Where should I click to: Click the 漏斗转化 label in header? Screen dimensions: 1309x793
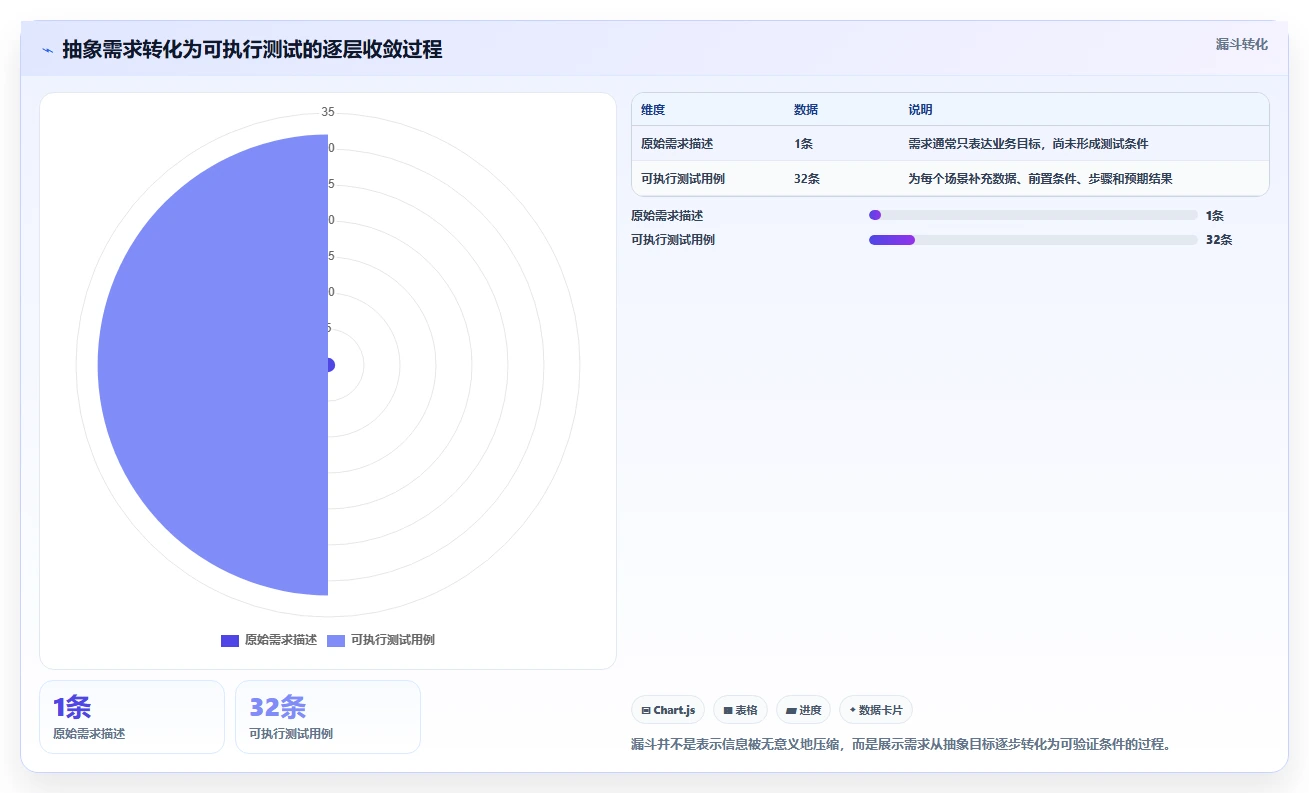(1242, 44)
